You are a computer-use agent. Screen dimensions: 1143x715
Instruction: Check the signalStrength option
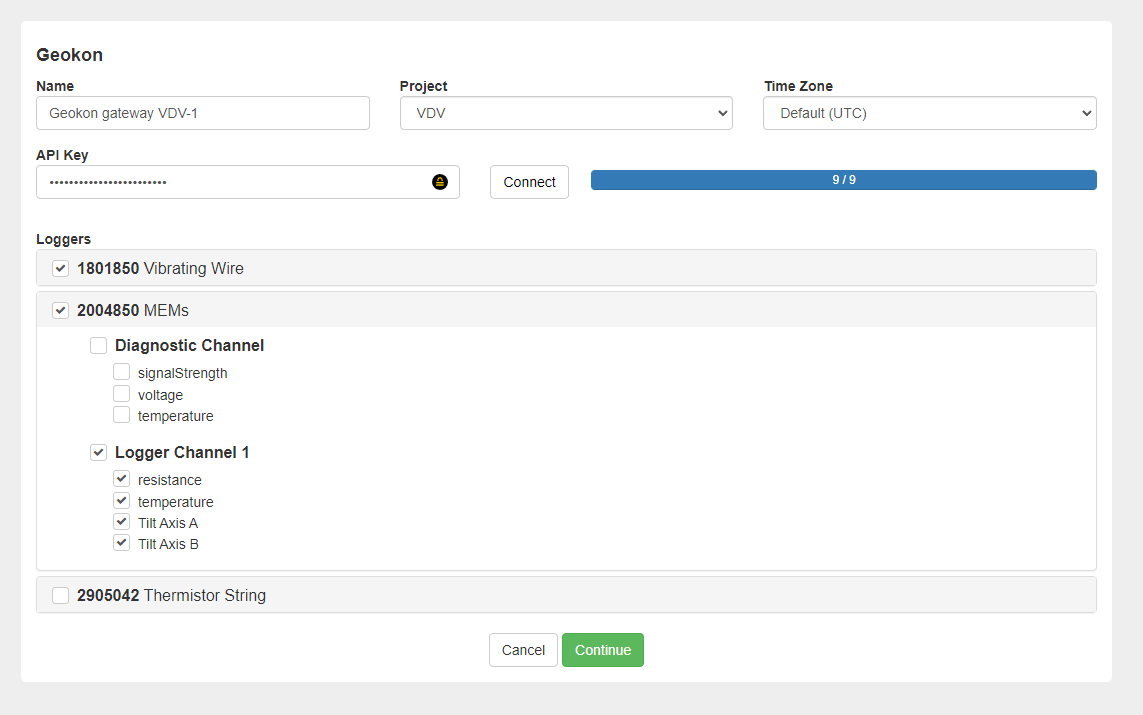pyautogui.click(x=122, y=372)
